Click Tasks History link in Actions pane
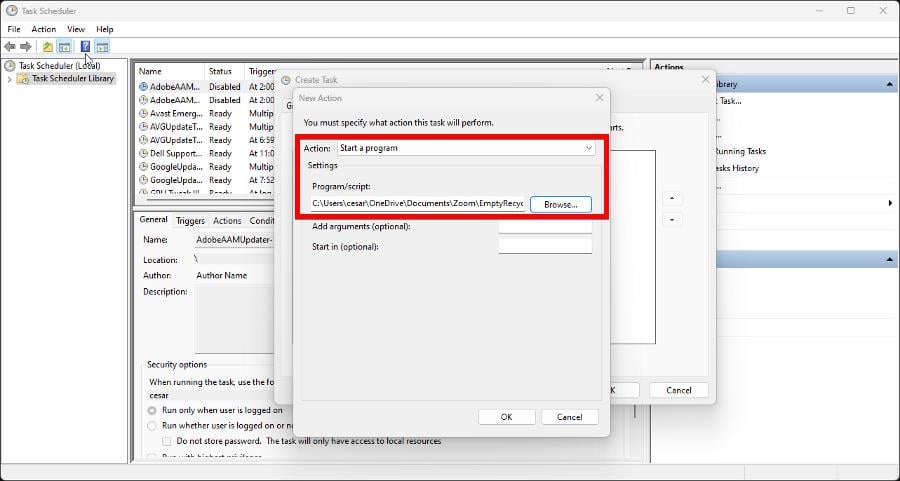This screenshot has height=481, width=900. coord(737,168)
